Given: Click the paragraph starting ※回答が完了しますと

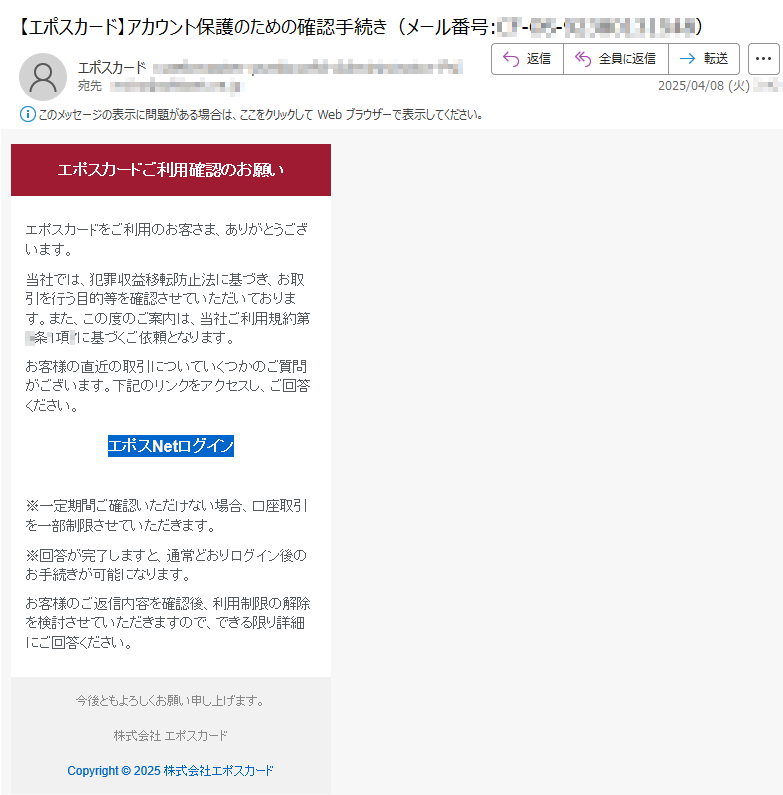Looking at the screenshot, I should coord(166,565).
